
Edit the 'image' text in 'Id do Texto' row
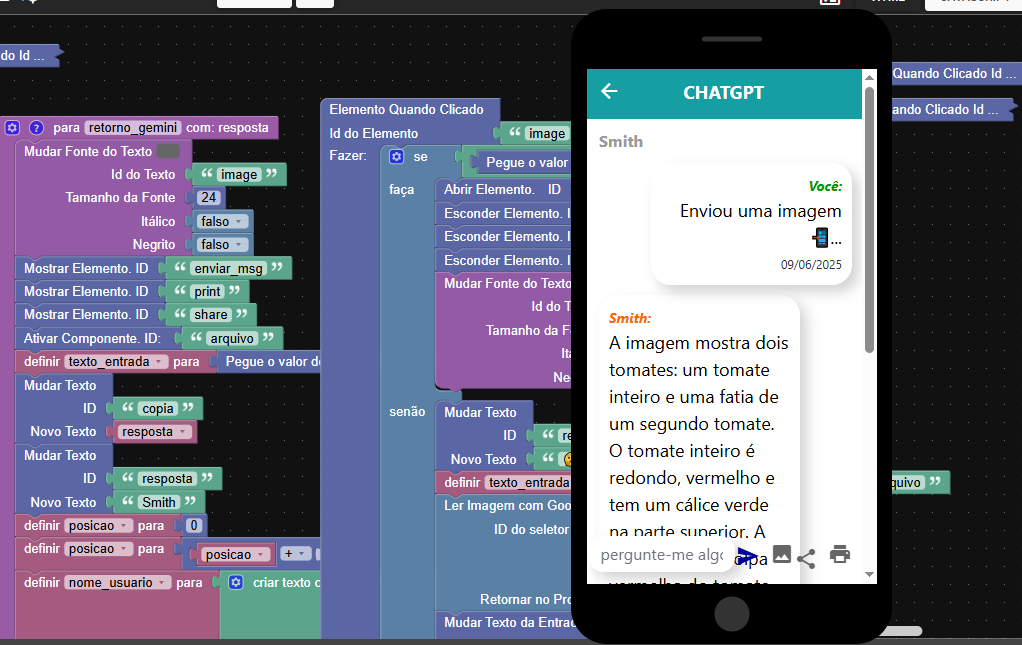click(x=239, y=175)
